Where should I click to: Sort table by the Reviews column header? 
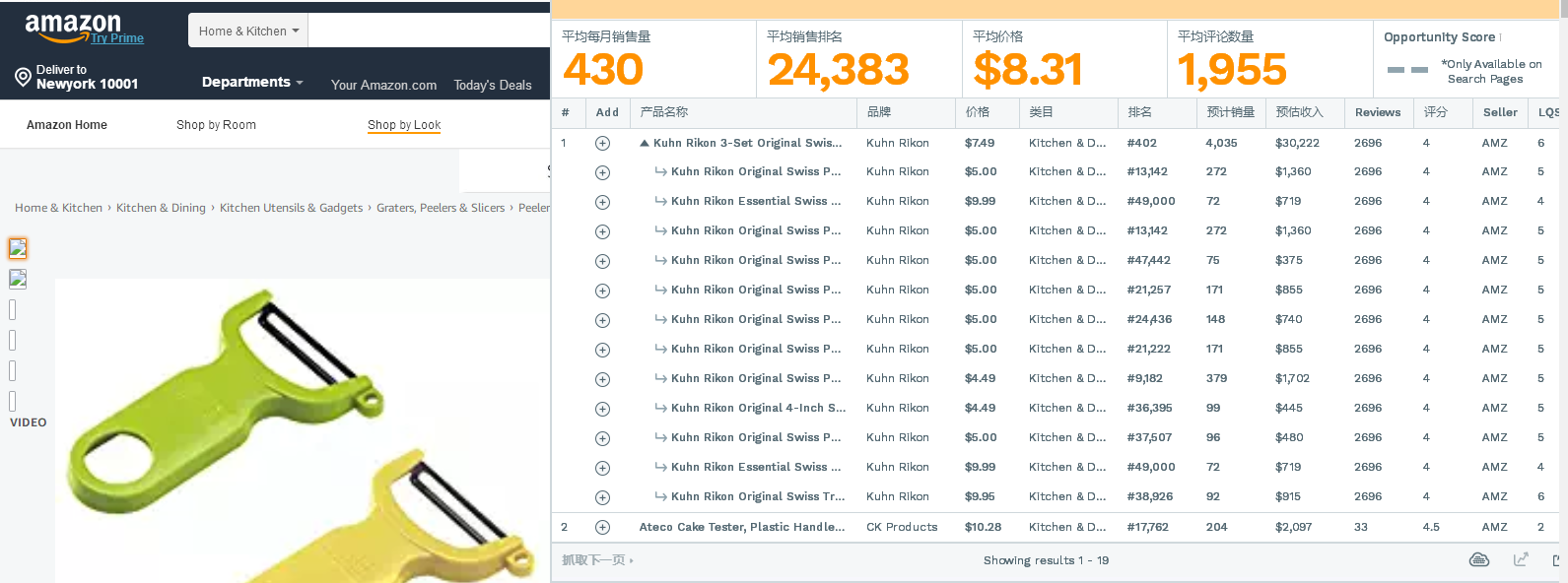(x=1377, y=112)
